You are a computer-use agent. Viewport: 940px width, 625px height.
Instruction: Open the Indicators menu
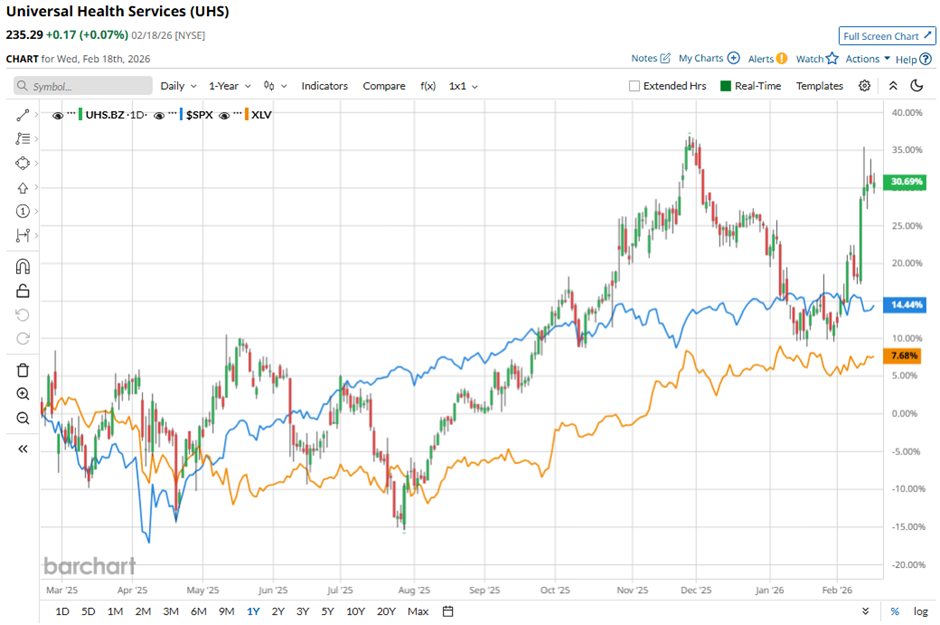point(324,86)
